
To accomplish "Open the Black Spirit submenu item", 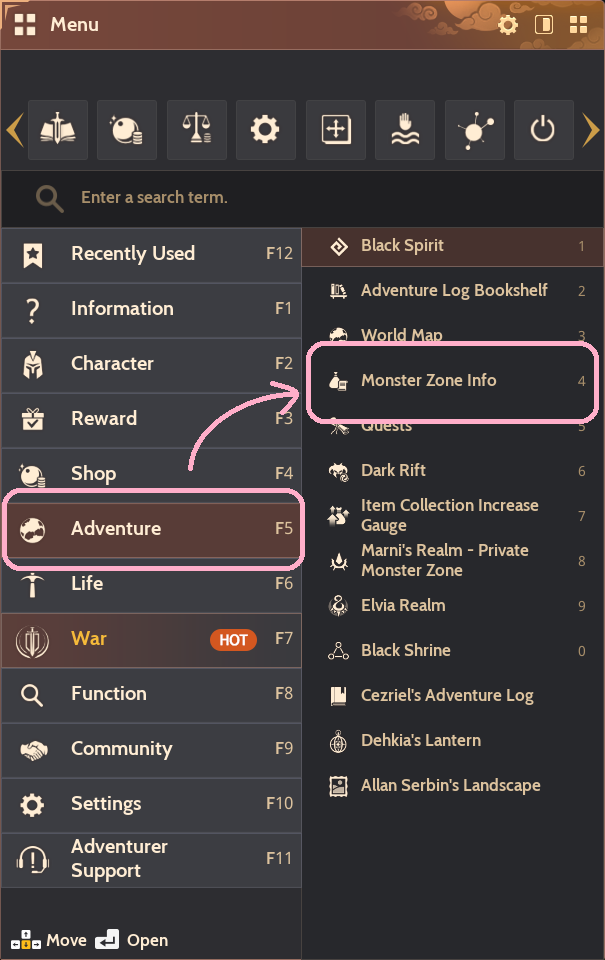I will 452,246.
